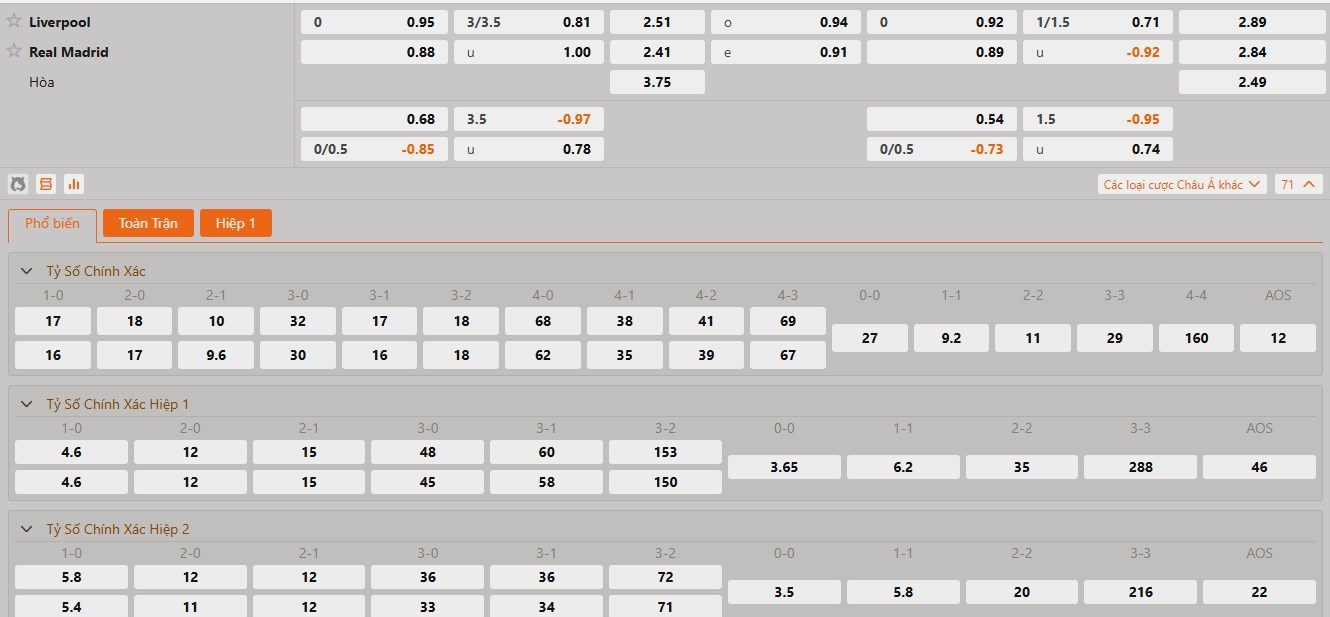Viewport: 1330px width, 617px height.
Task: Open the Hiệp 1 tab
Action: click(236, 223)
